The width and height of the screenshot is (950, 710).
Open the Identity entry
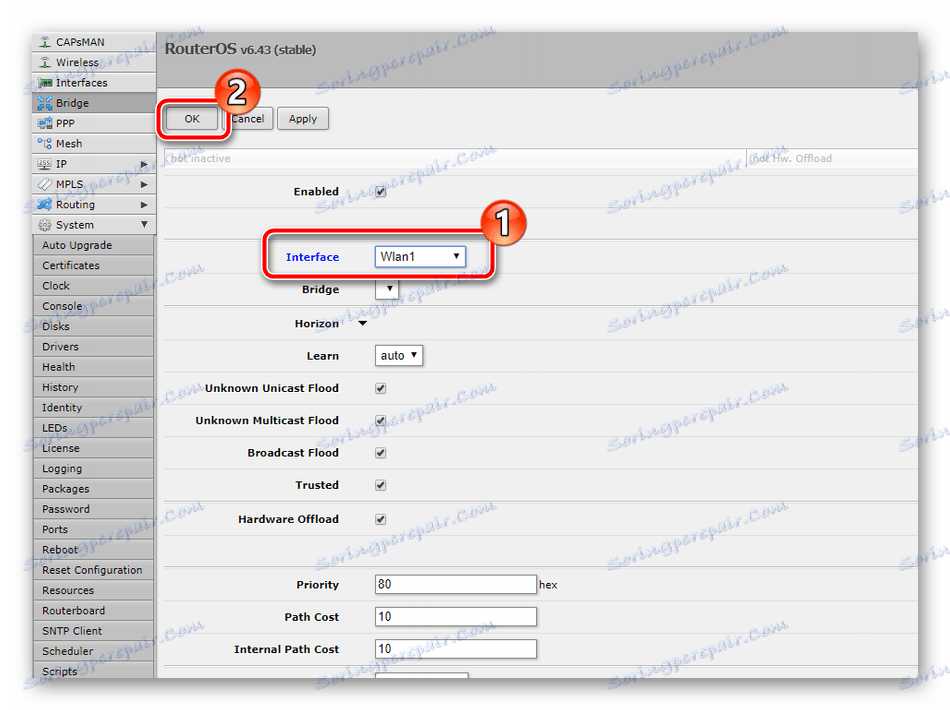tap(93, 408)
